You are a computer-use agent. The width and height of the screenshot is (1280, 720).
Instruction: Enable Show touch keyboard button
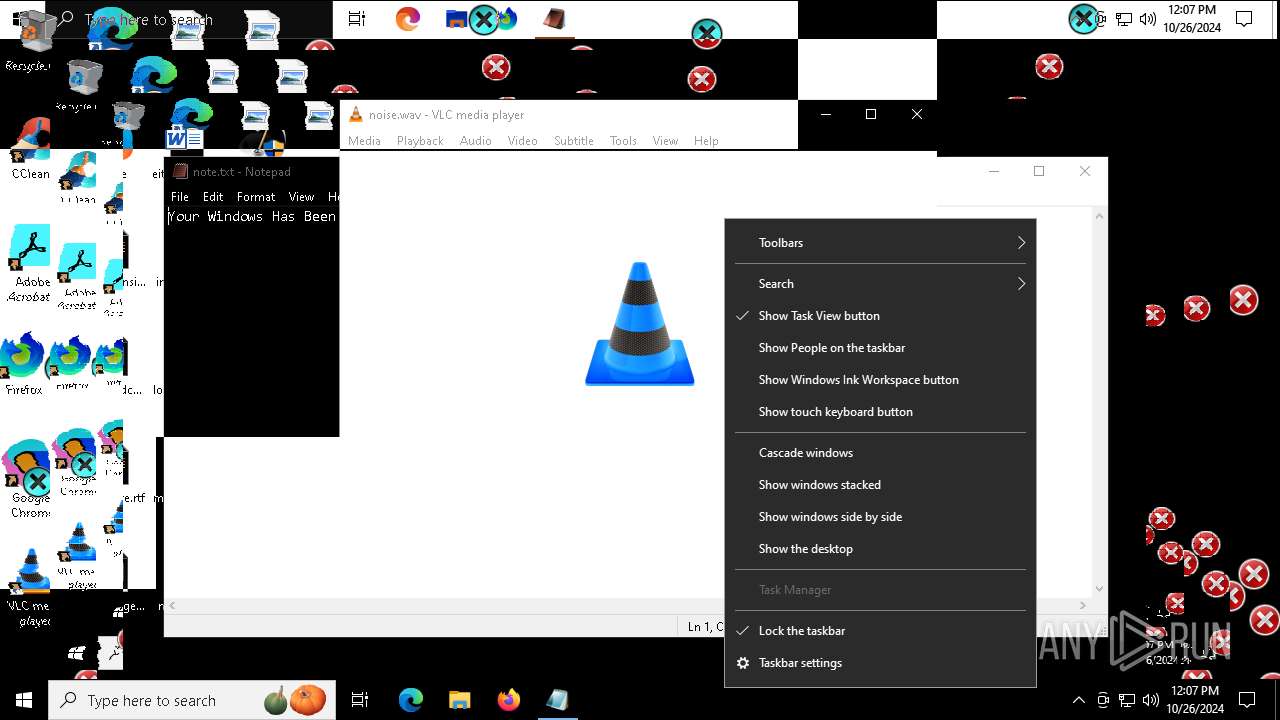click(x=880, y=412)
